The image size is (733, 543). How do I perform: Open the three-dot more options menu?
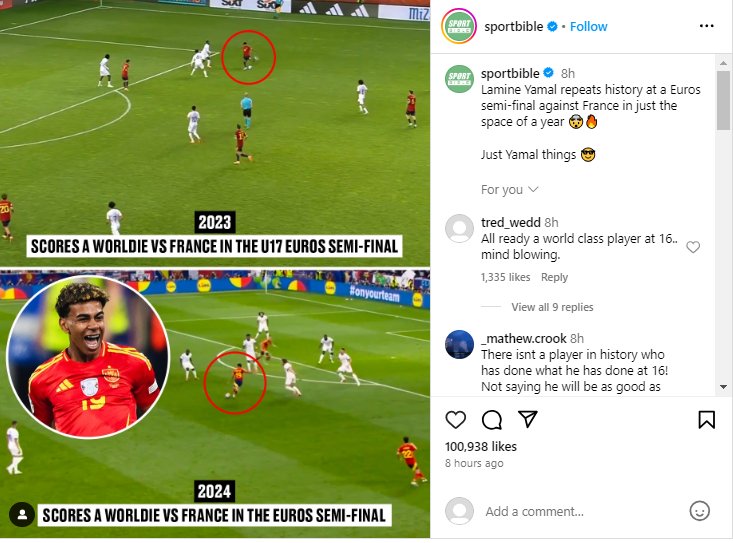pyautogui.click(x=706, y=26)
